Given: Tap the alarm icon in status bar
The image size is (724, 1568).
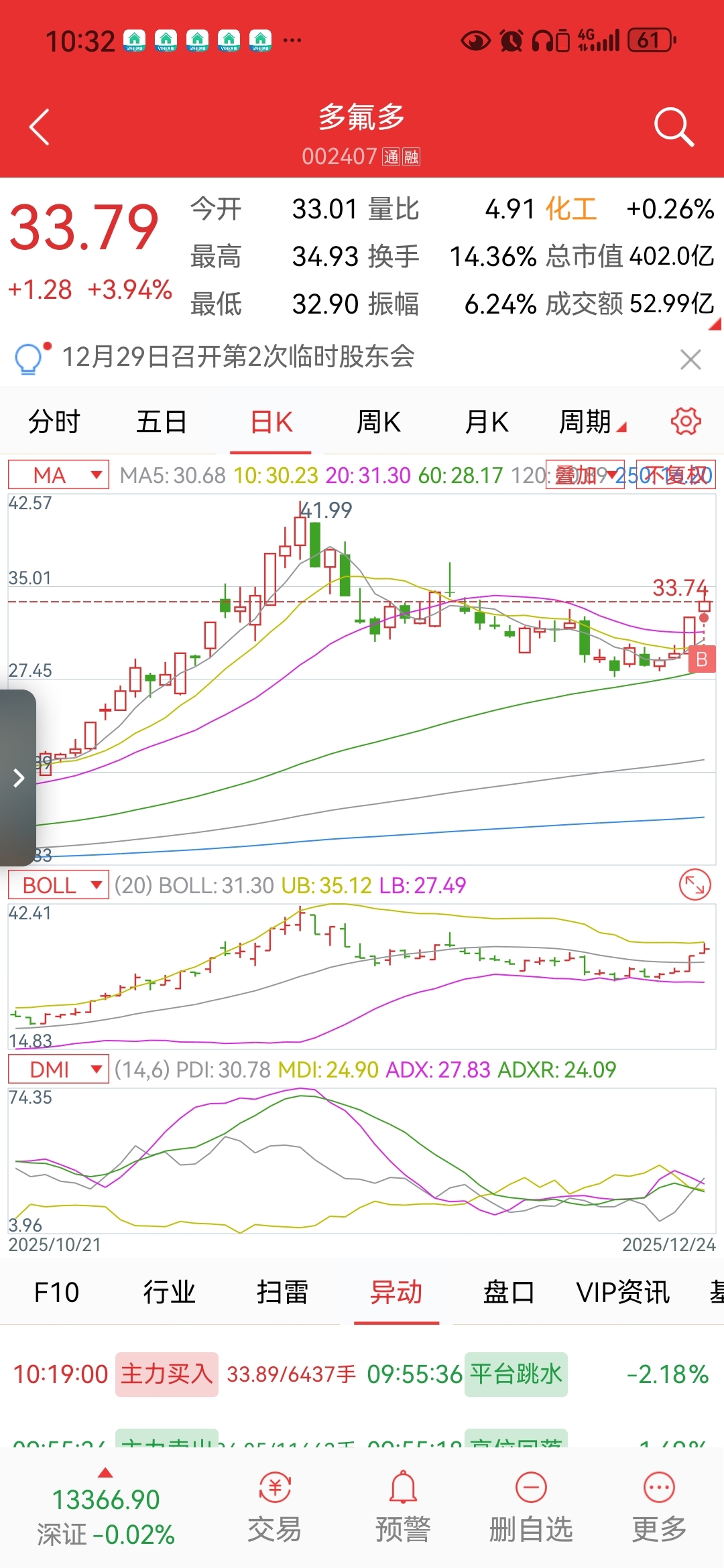Looking at the screenshot, I should pos(511,41).
